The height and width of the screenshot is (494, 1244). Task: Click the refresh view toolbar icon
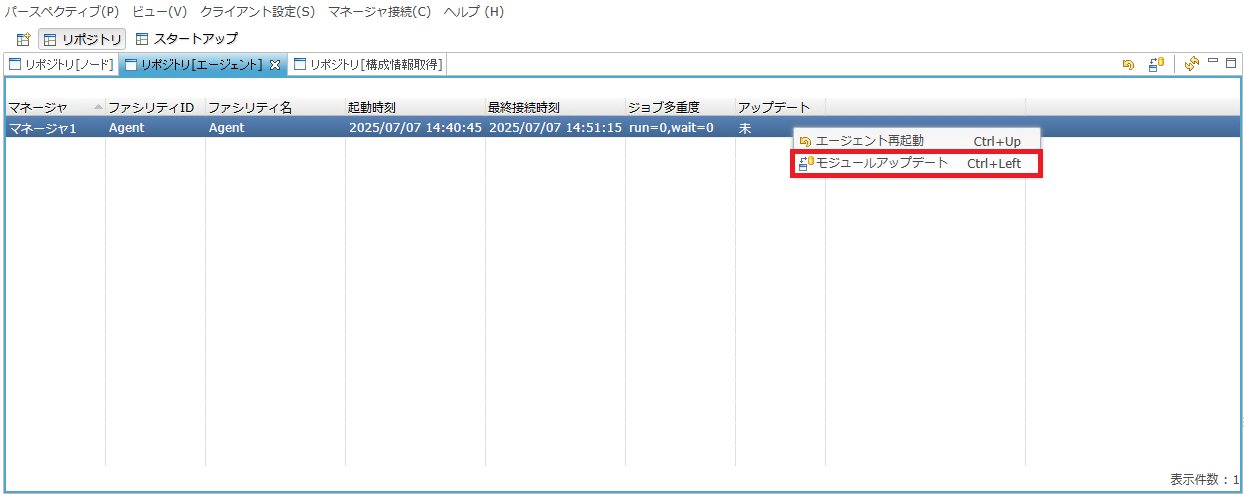tap(1191, 65)
